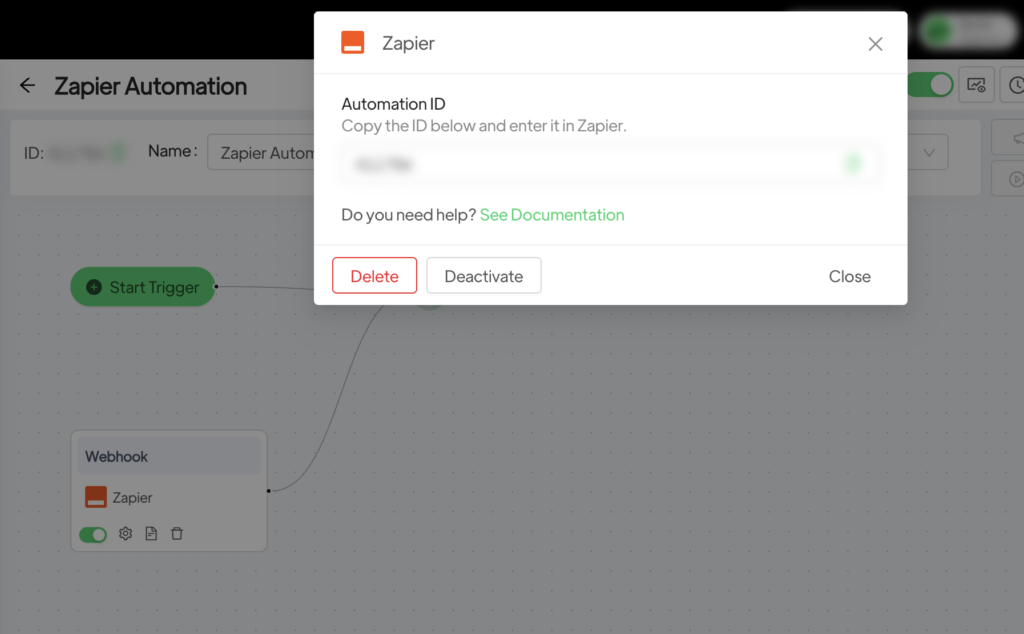1024x634 pixels.
Task: Toggle the automation active switch in header
Action: coord(930,86)
